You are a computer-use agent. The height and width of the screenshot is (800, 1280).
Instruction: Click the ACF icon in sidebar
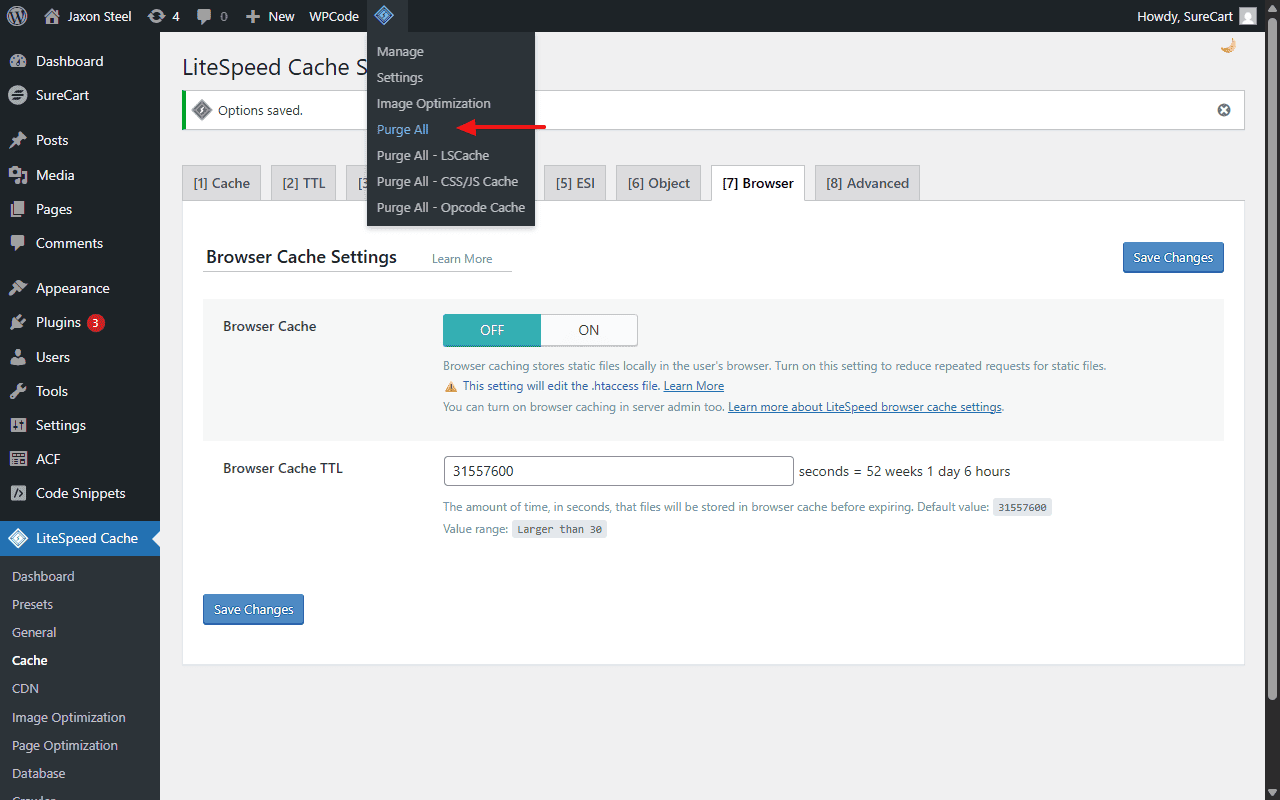pyautogui.click(x=18, y=459)
